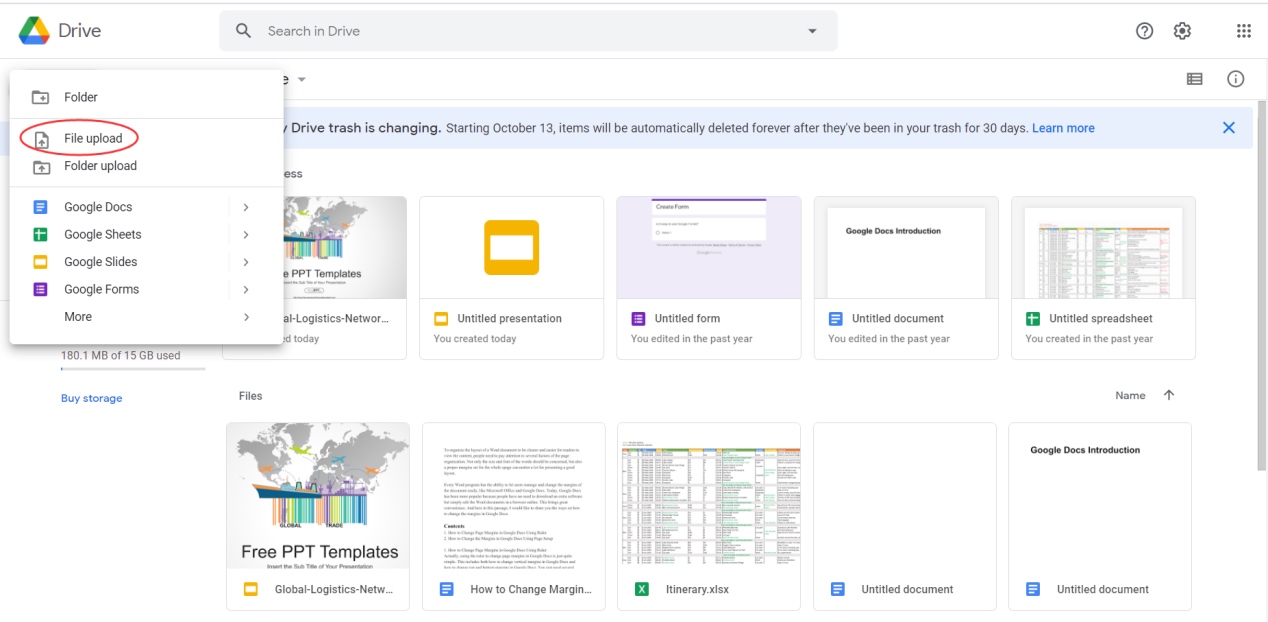Image resolution: width=1268 pixels, height=622 pixels.
Task: Reverse sort direction with the arrow
Action: coord(1169,395)
